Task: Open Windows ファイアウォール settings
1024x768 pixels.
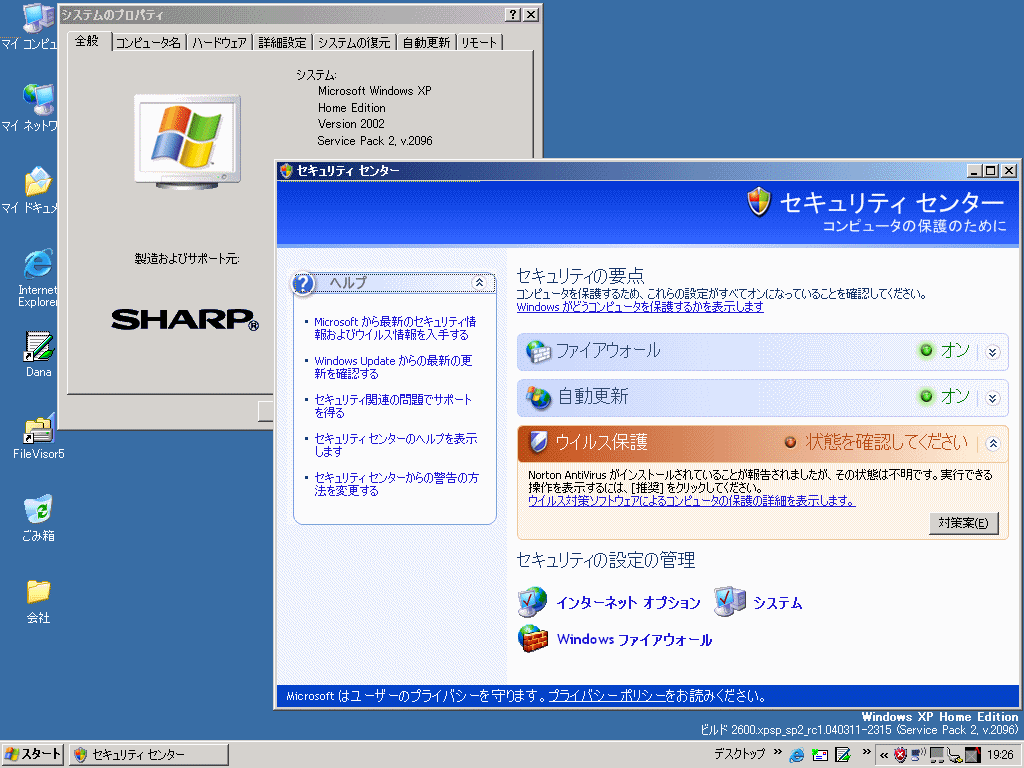Action: pos(634,640)
